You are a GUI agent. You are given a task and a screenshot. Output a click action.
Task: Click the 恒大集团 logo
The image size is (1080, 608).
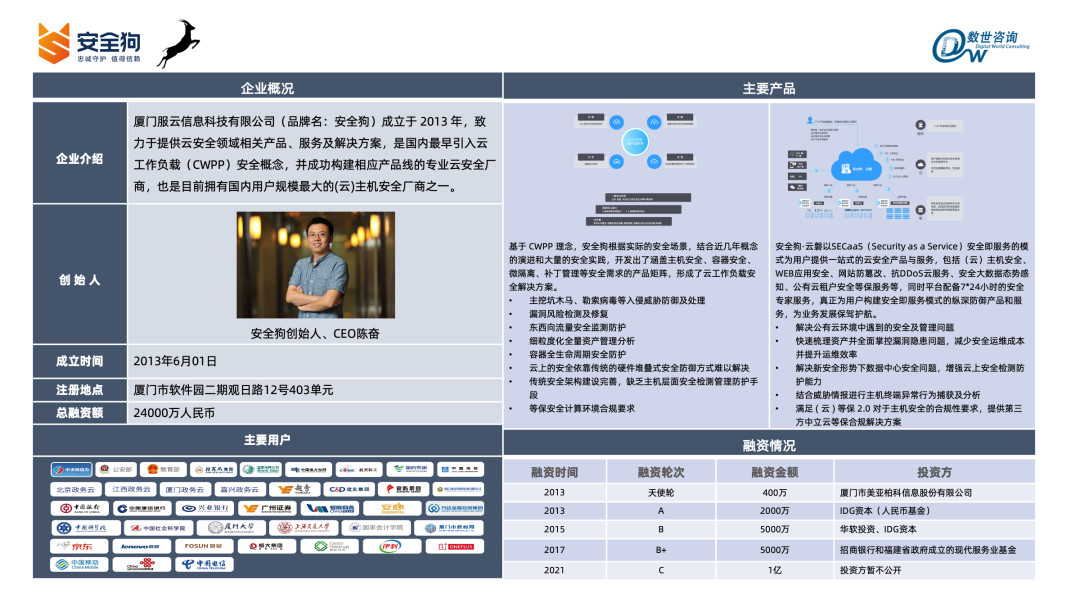click(267, 546)
